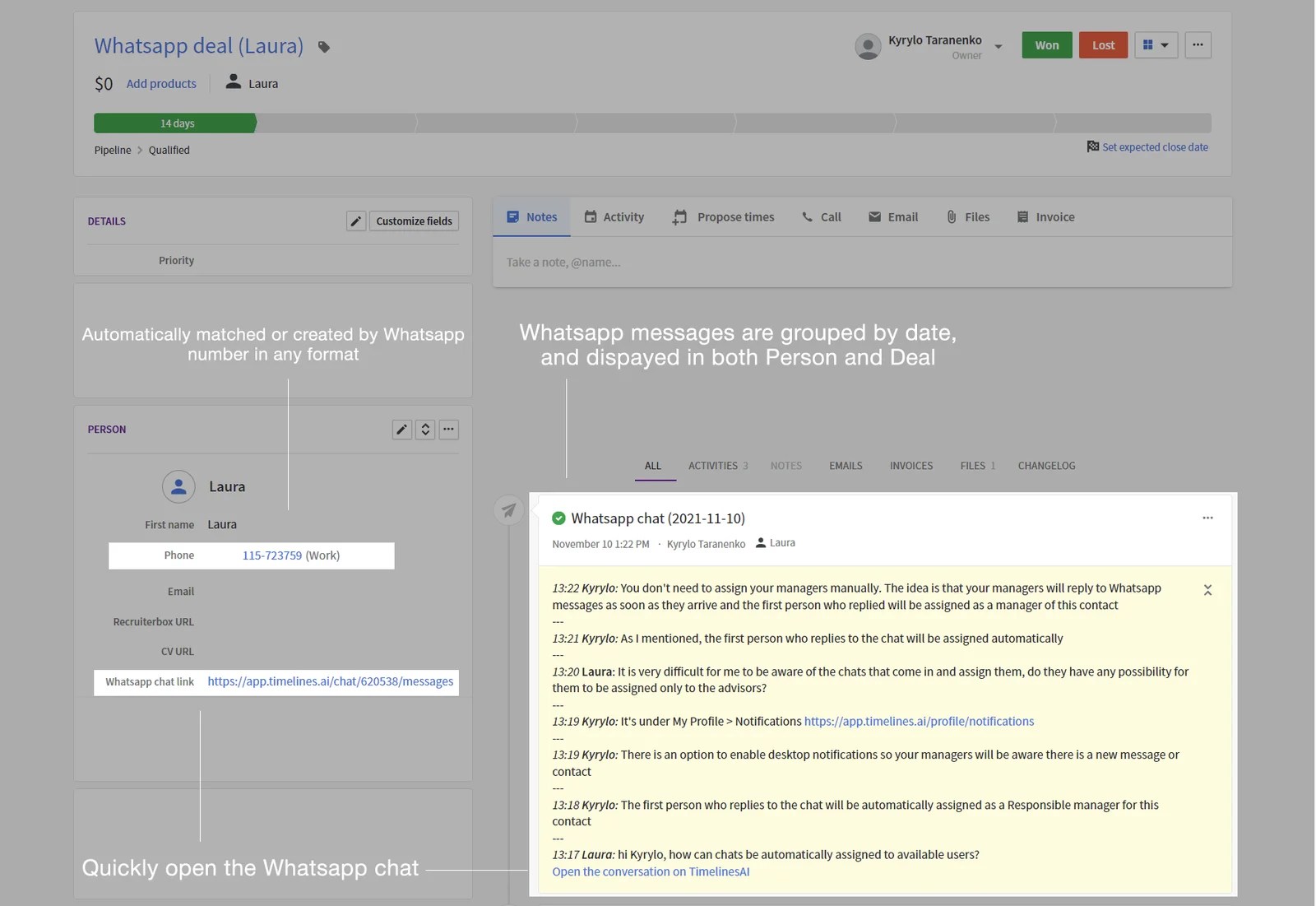Screen dimensions: 1316x906
Task: Click the Whatsapp deal (Laura) title
Action: tap(199, 45)
